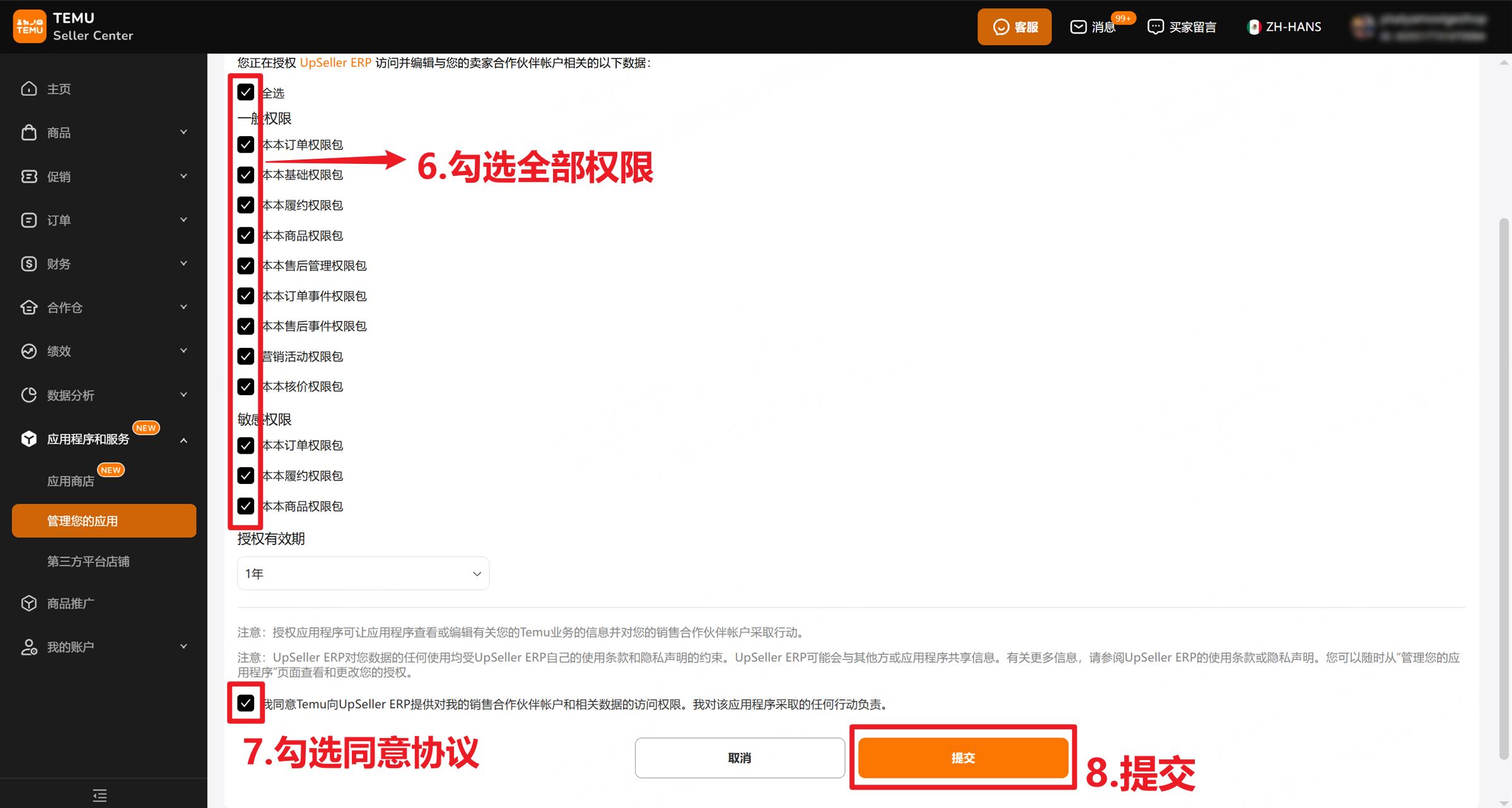
Task: Click the 授权有效期 label text
Action: tap(271, 539)
